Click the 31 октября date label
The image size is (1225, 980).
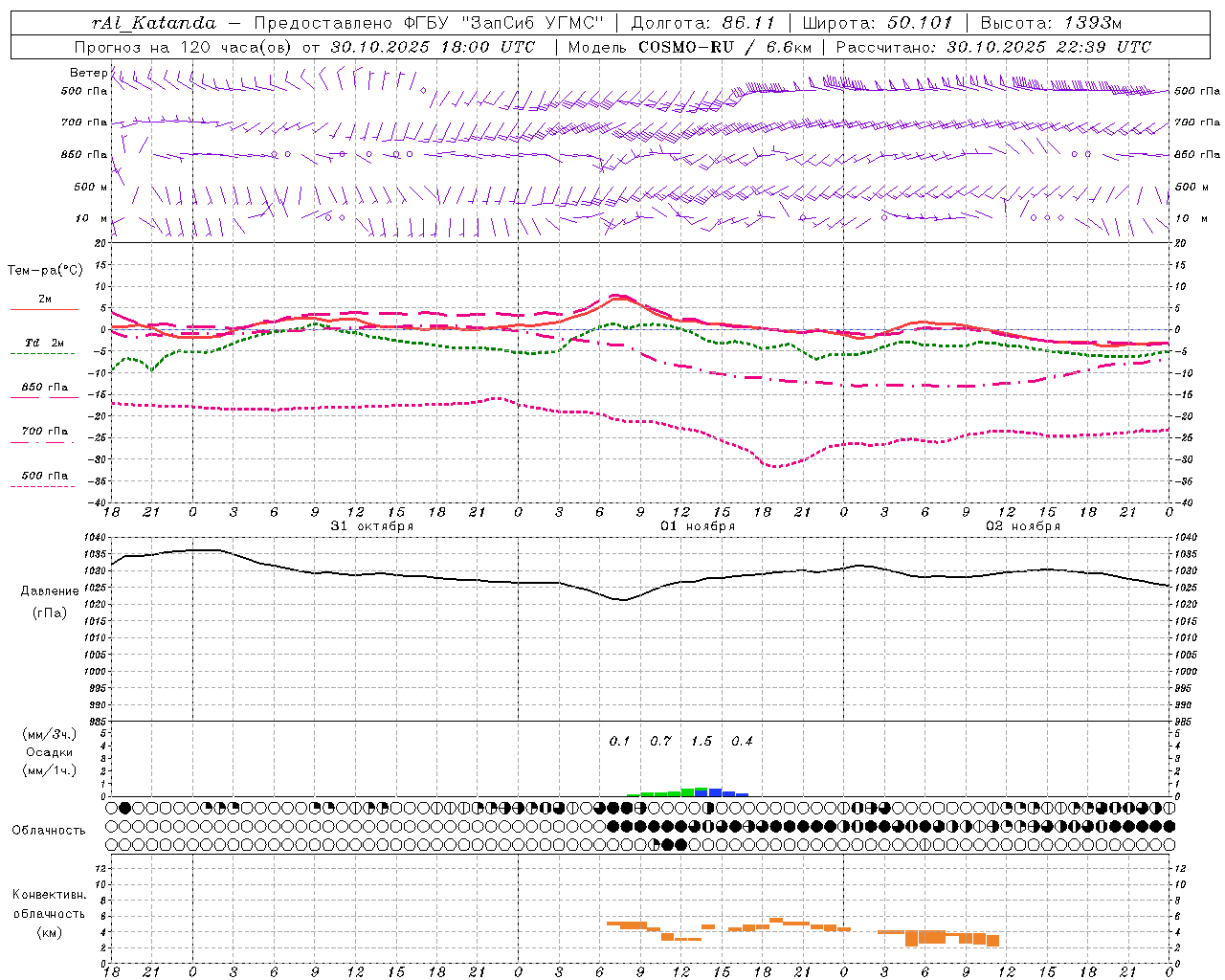[x=372, y=526]
